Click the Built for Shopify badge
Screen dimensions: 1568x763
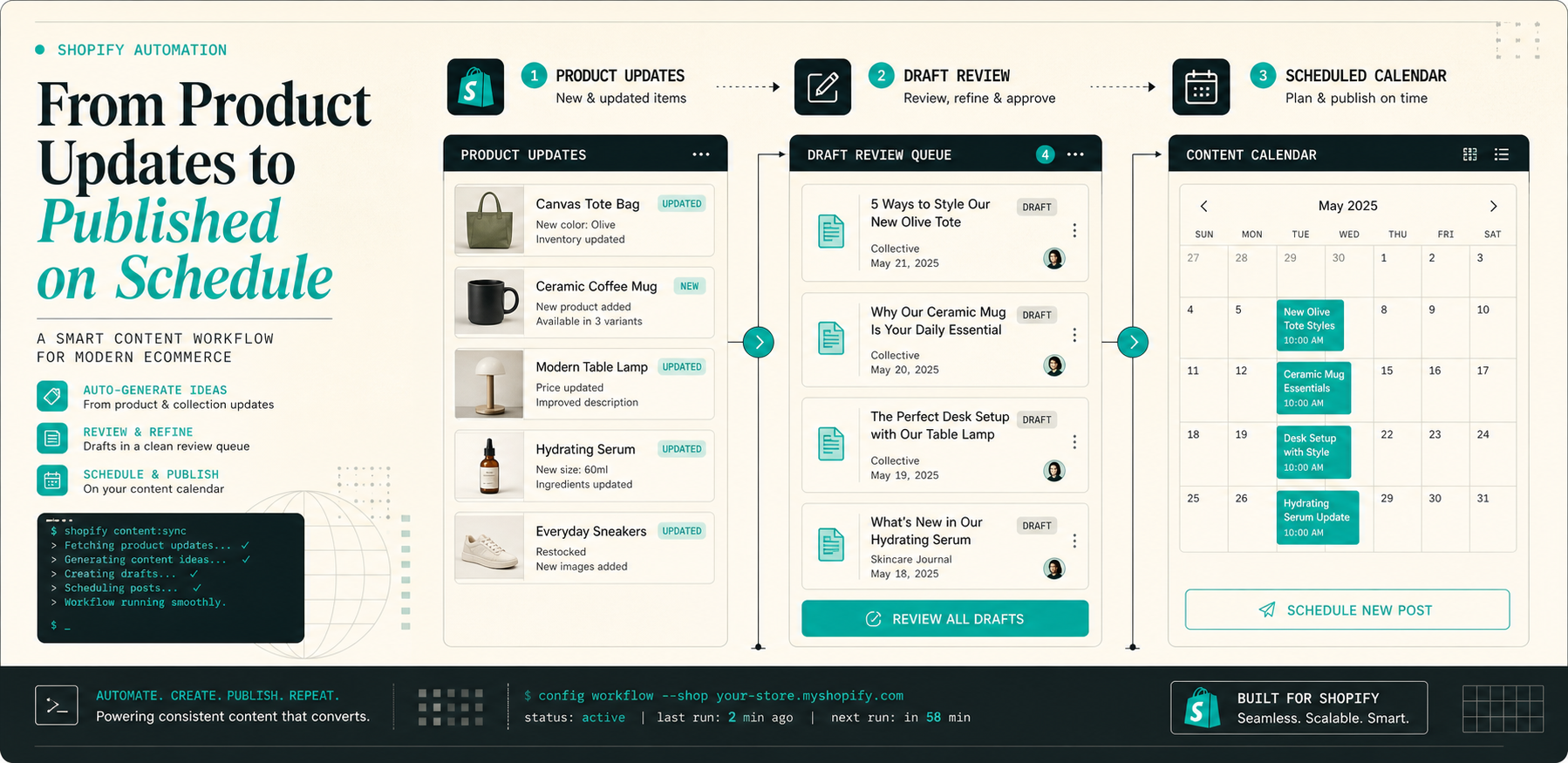[x=1299, y=708]
